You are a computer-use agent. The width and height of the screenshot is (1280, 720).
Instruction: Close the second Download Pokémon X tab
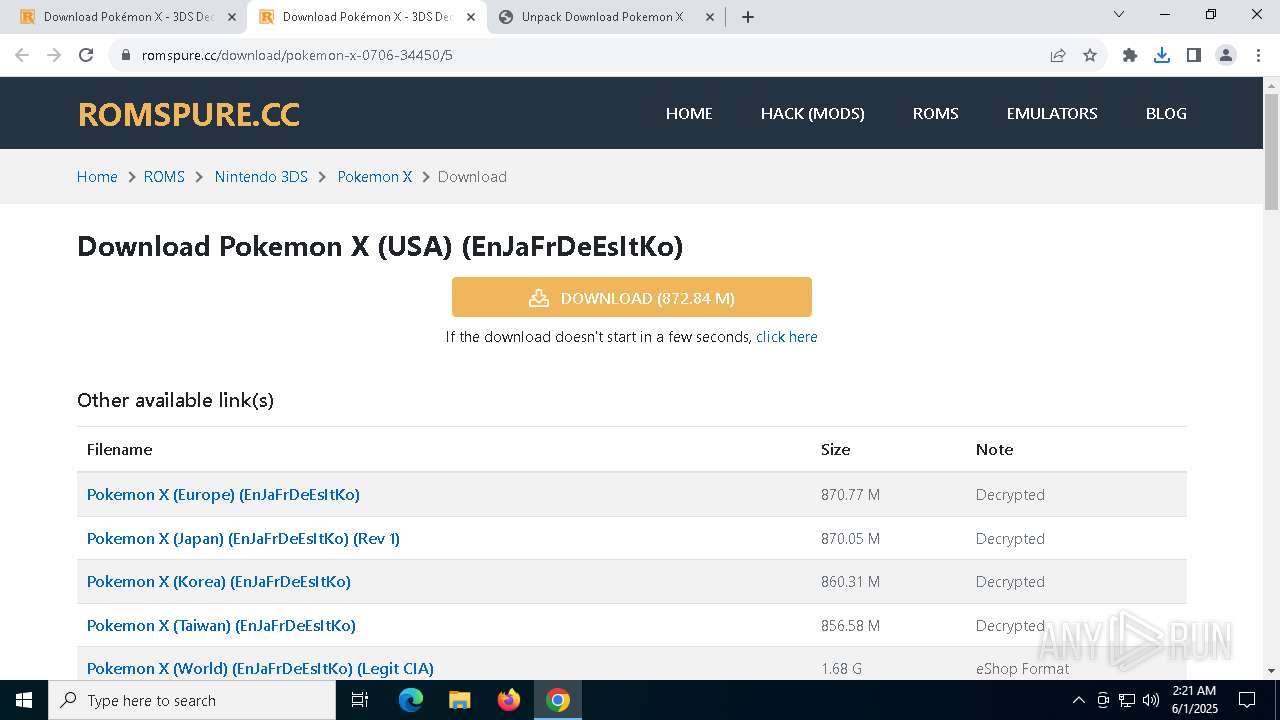coord(471,17)
